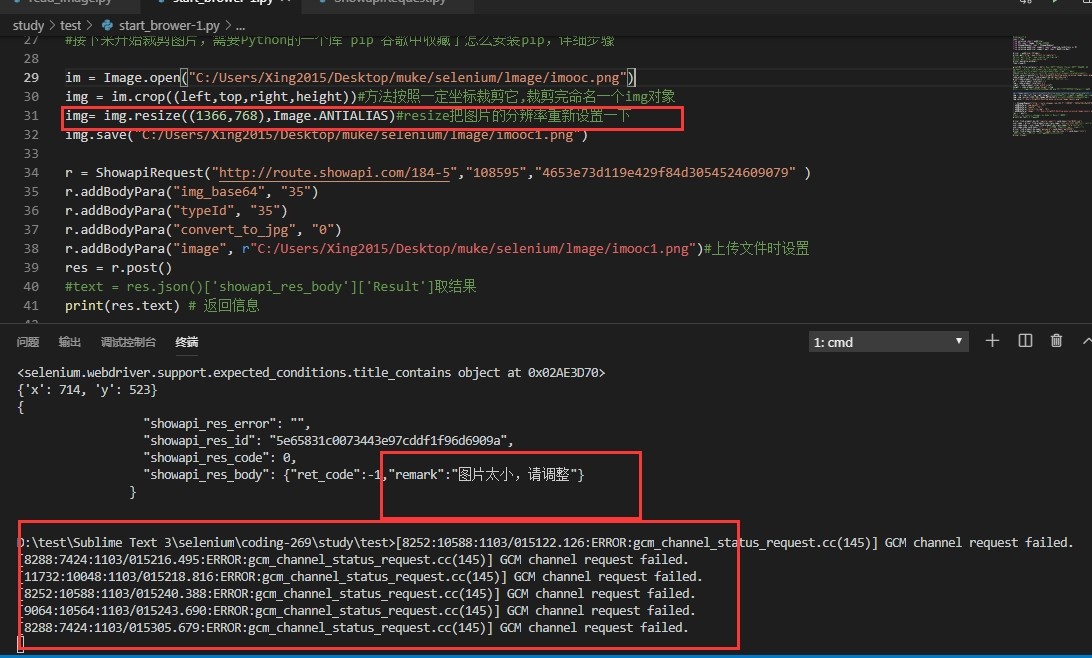
Task: Place cursor in Image.open file path string
Action: 407,77
